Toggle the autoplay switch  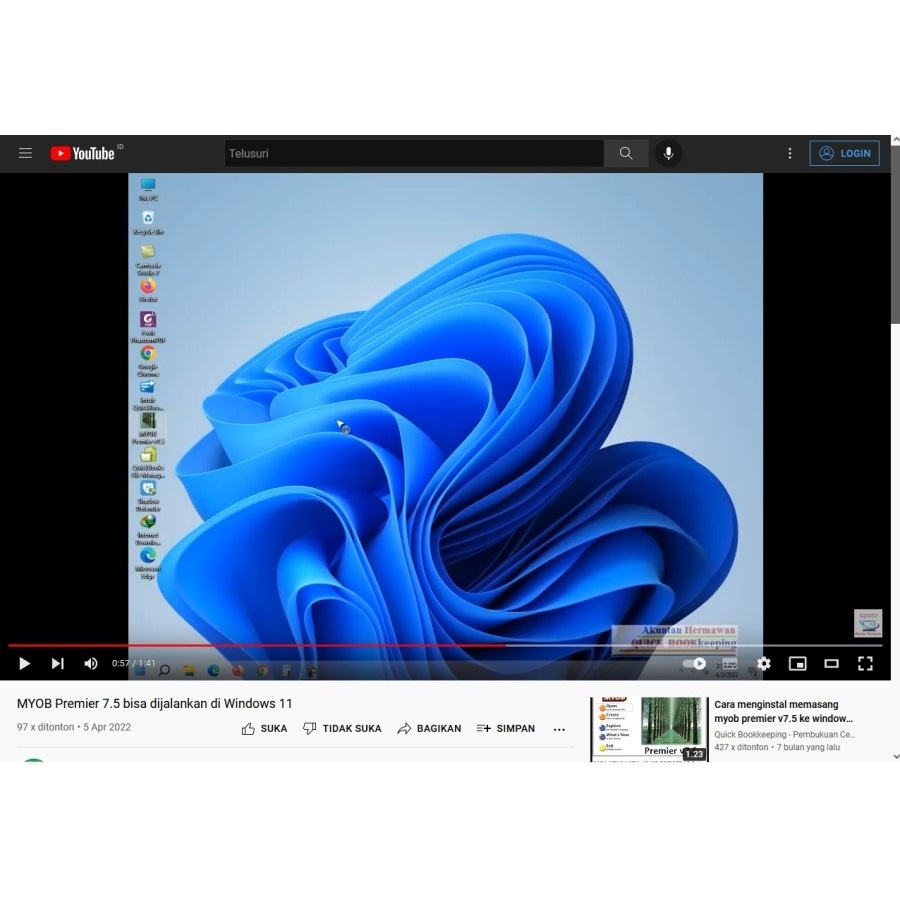(694, 663)
